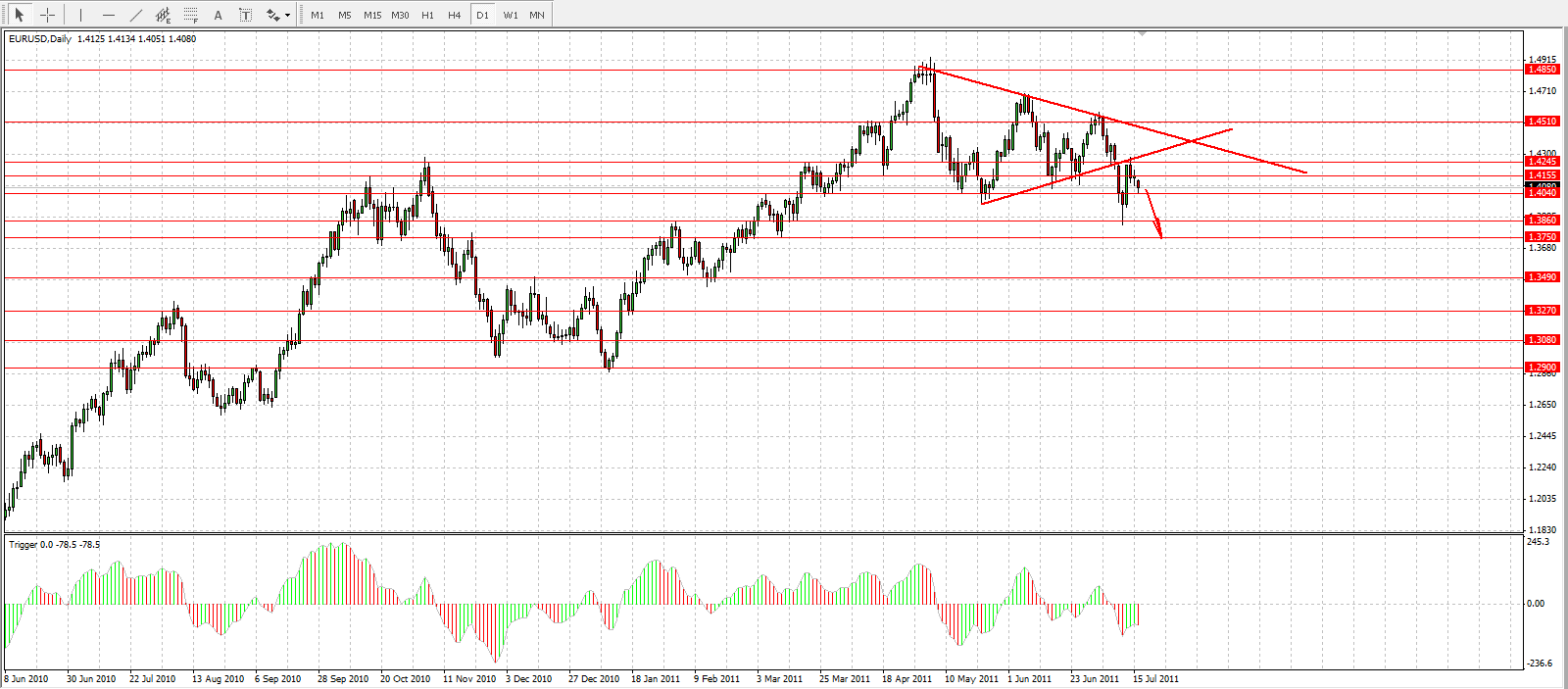Click the 1.4155 red price label

point(1543,175)
